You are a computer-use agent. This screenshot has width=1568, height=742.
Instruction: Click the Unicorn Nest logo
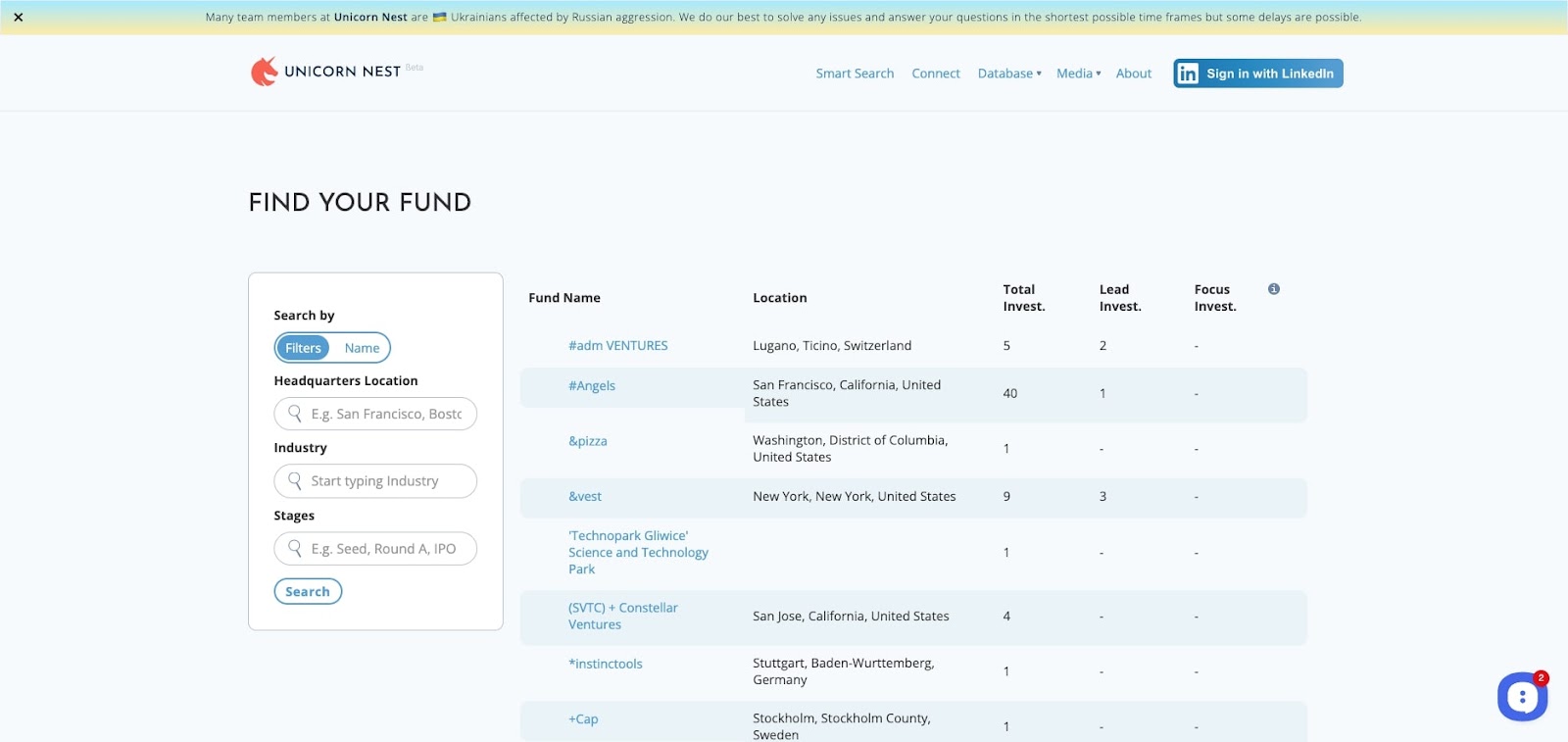325,72
